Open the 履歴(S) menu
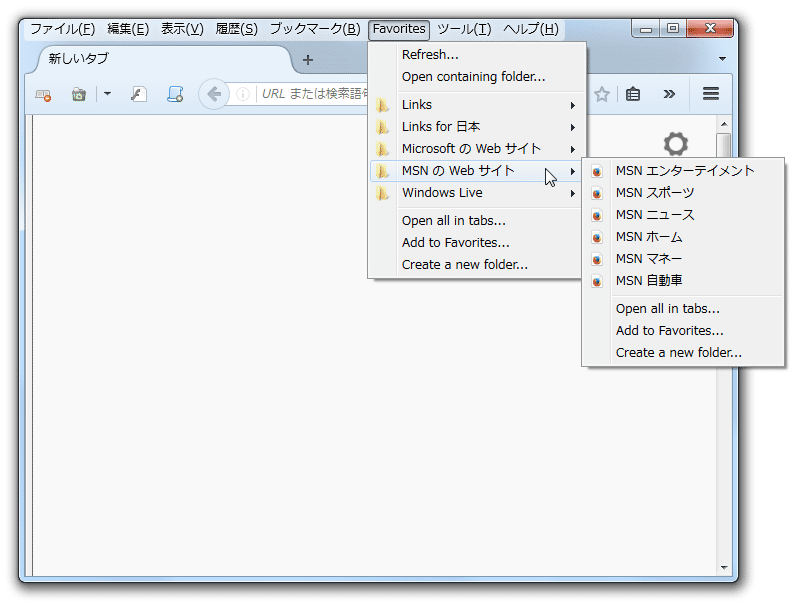Screen dimensions: 794x604 coord(236,29)
